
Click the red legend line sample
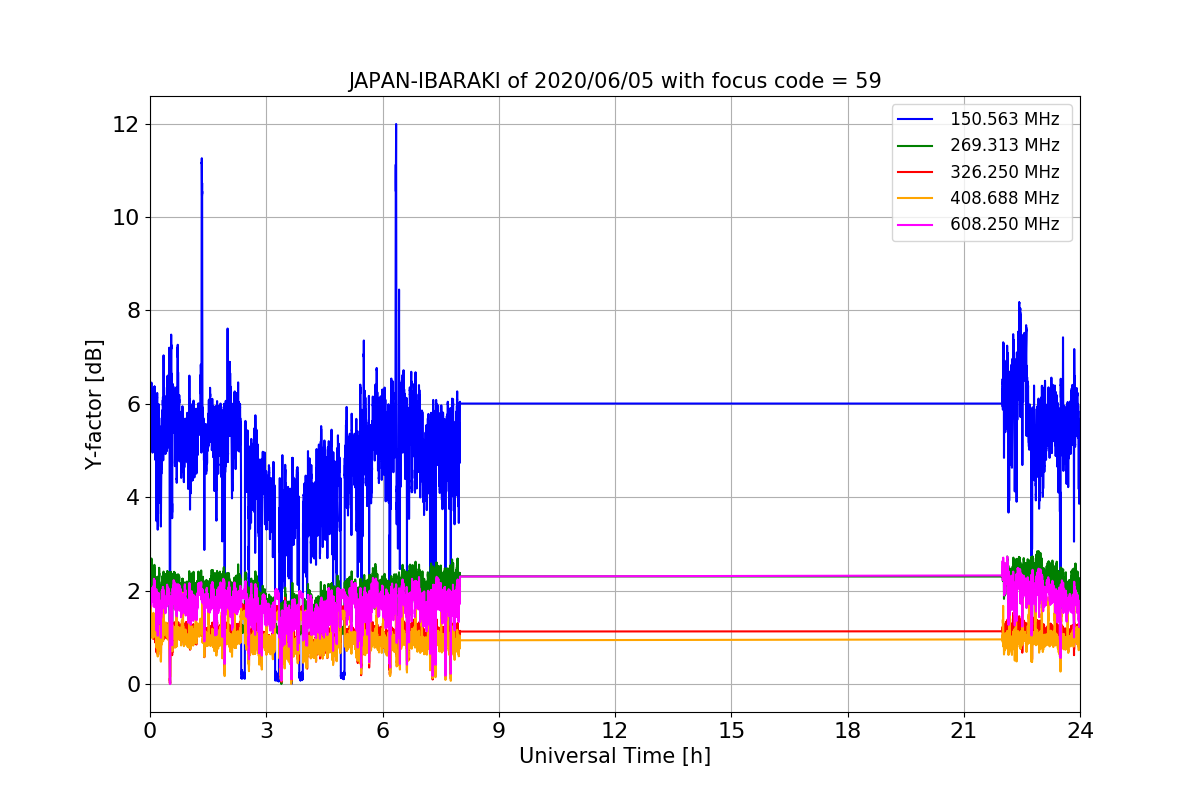916,172
